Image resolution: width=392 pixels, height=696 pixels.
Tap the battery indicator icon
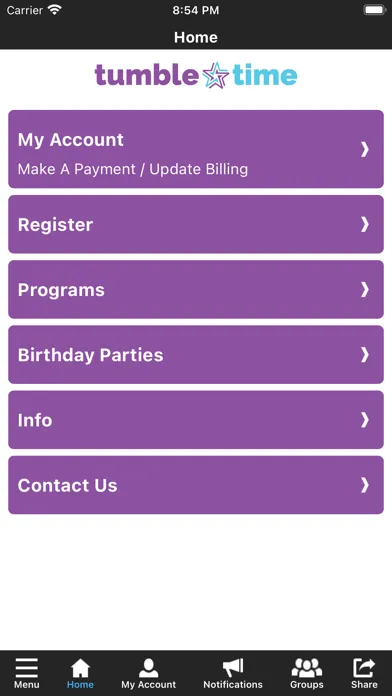375,10
